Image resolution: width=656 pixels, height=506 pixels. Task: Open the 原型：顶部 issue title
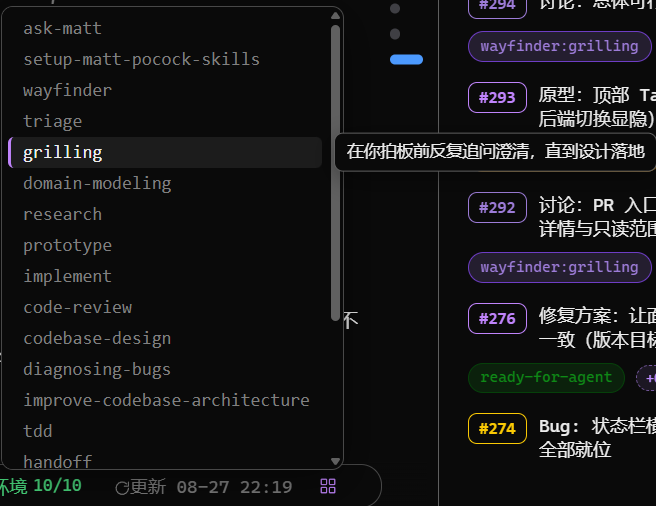click(x=597, y=107)
